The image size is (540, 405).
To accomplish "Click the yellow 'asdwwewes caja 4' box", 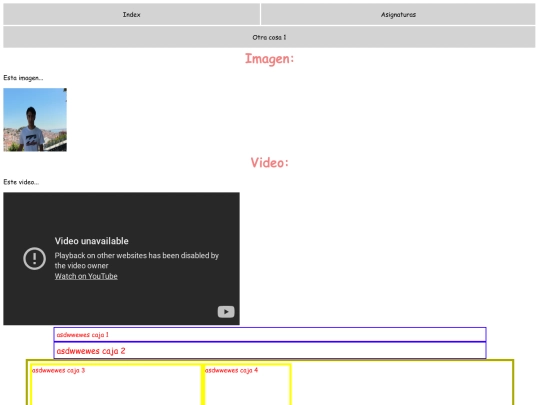I will coord(247,385).
